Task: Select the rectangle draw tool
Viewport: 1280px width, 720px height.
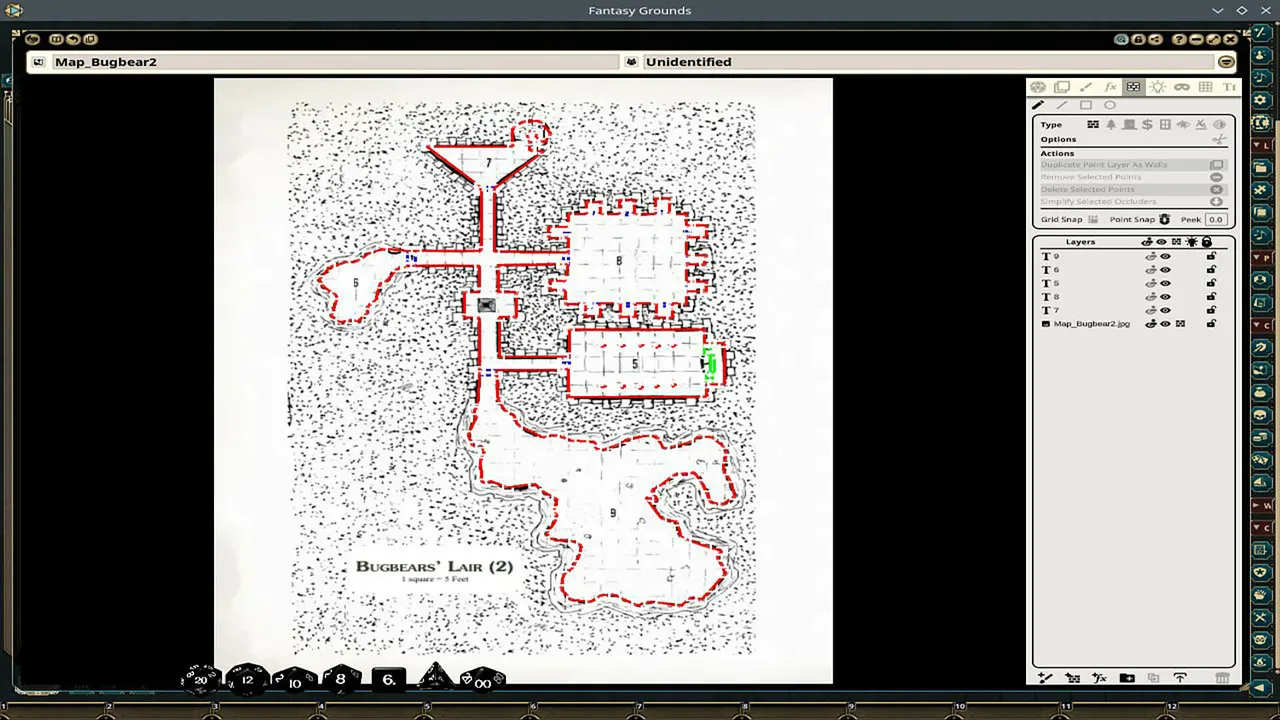Action: click(x=1086, y=105)
